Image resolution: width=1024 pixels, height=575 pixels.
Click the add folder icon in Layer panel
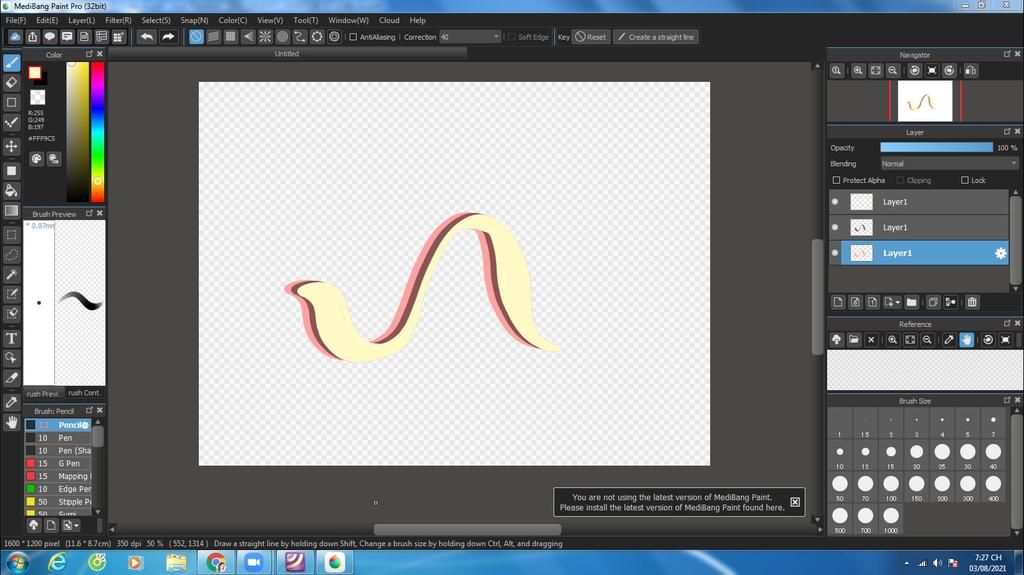[912, 302]
